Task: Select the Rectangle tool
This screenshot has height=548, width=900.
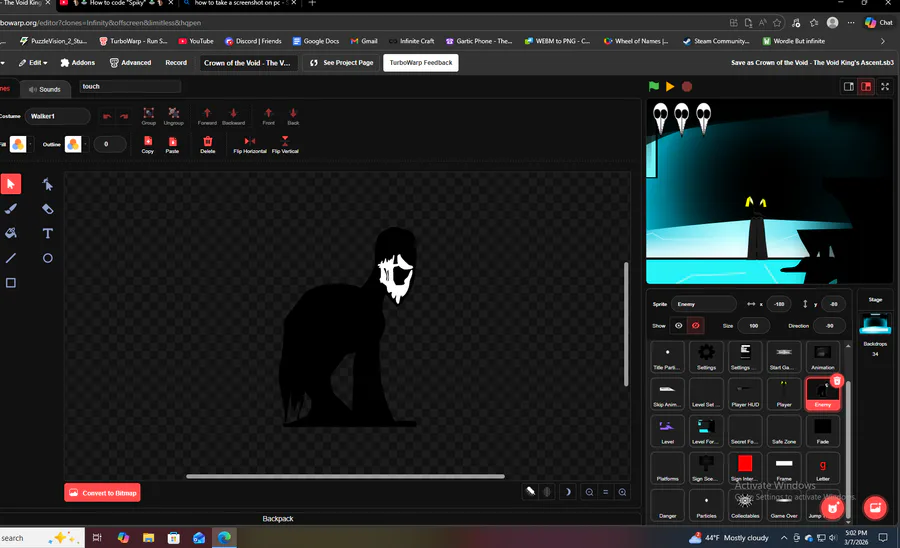Action: 11,283
